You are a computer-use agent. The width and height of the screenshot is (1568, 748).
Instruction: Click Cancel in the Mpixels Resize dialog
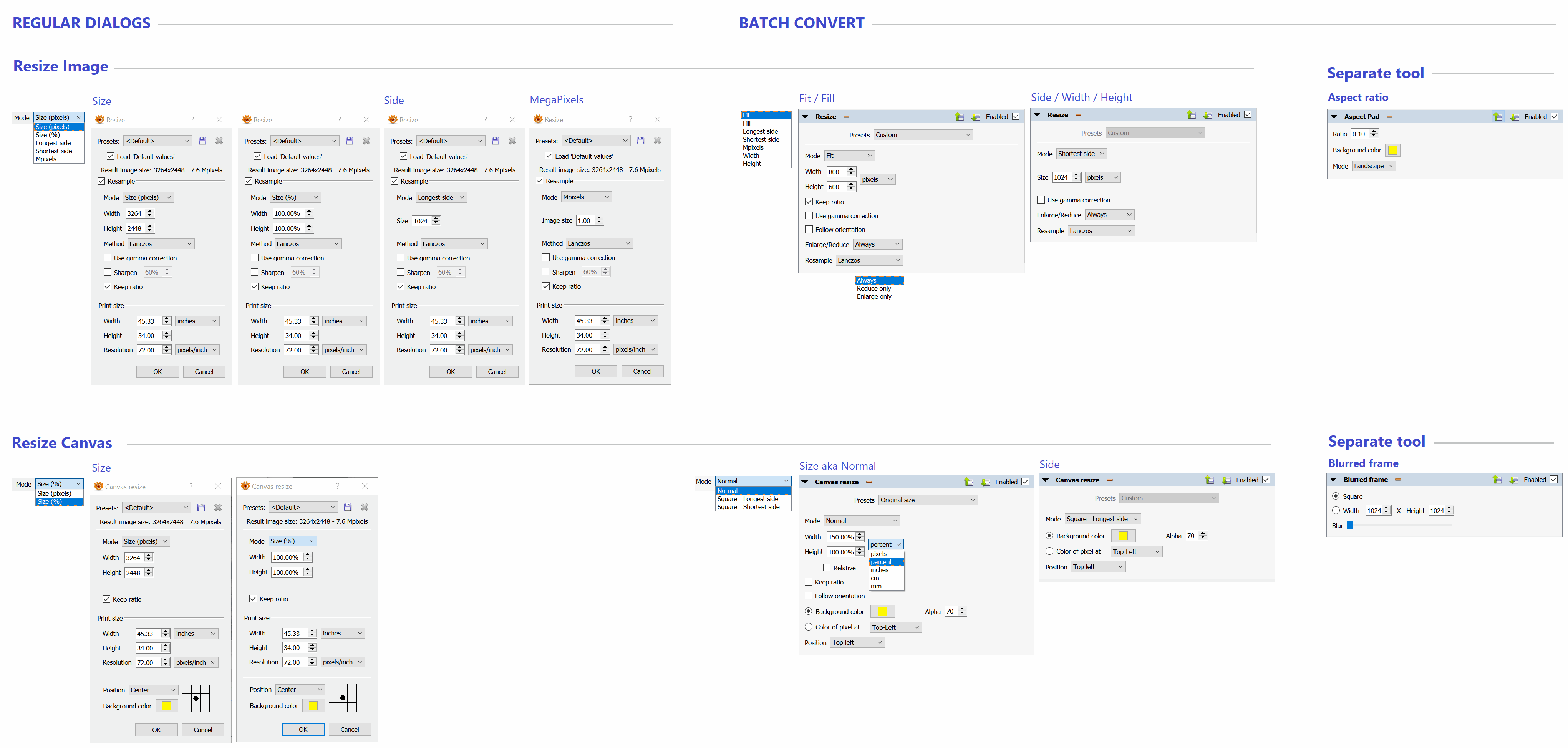[641, 371]
